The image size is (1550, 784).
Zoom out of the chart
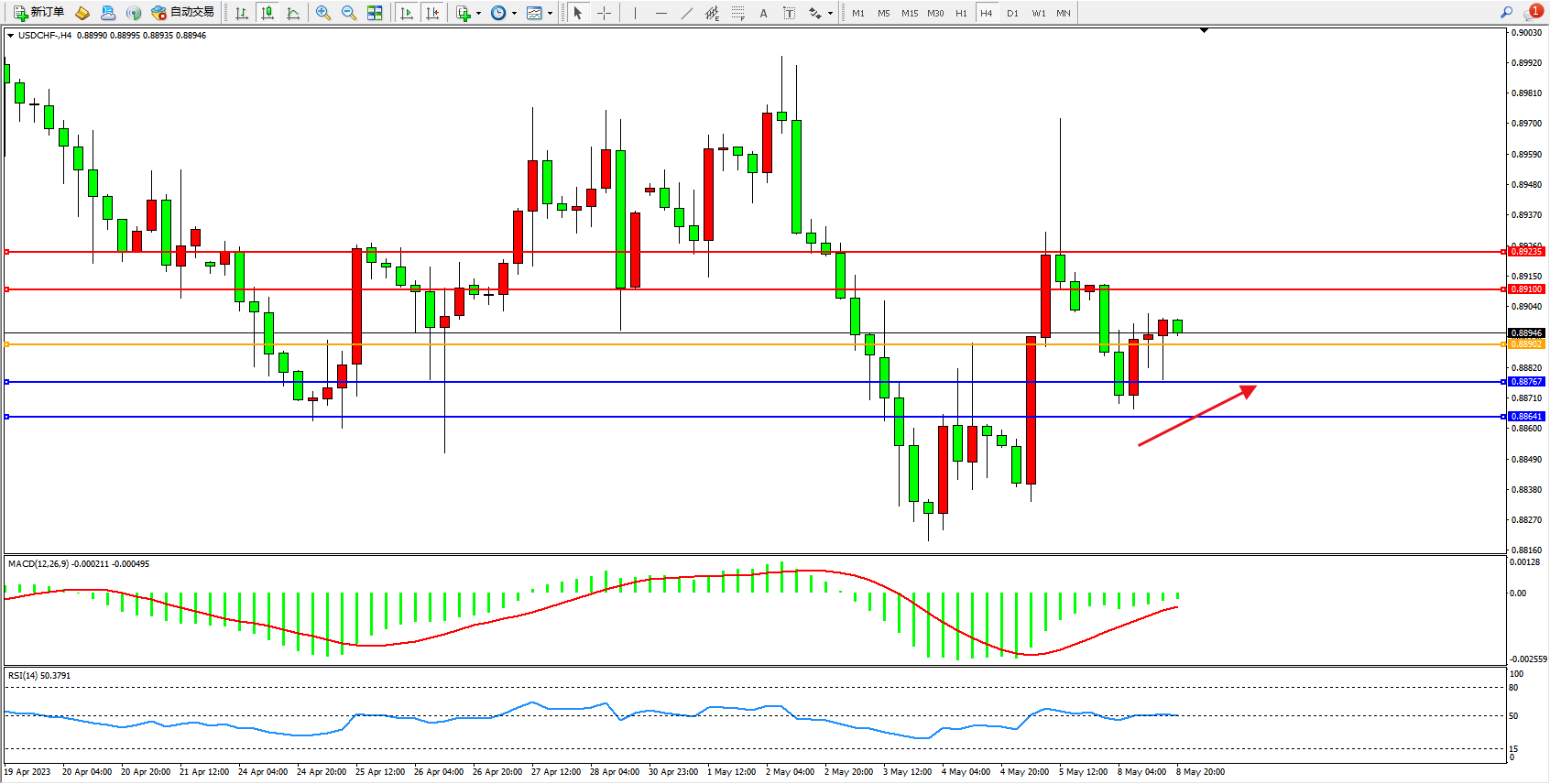349,13
